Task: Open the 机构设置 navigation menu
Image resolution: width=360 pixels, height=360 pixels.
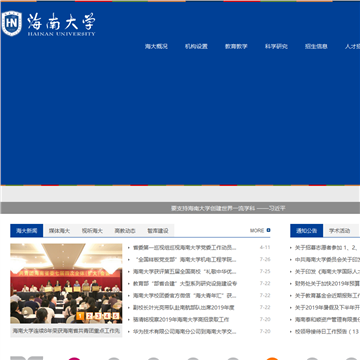Action: (196, 47)
